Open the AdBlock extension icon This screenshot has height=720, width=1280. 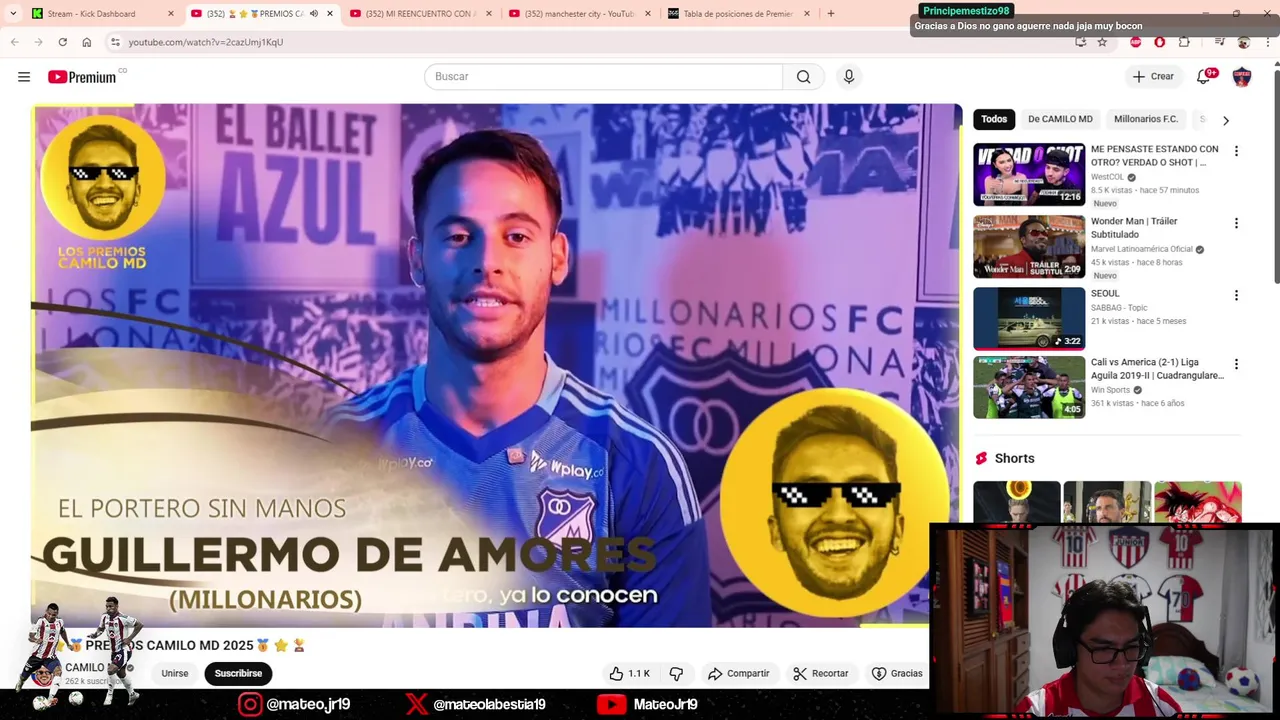(x=1135, y=42)
